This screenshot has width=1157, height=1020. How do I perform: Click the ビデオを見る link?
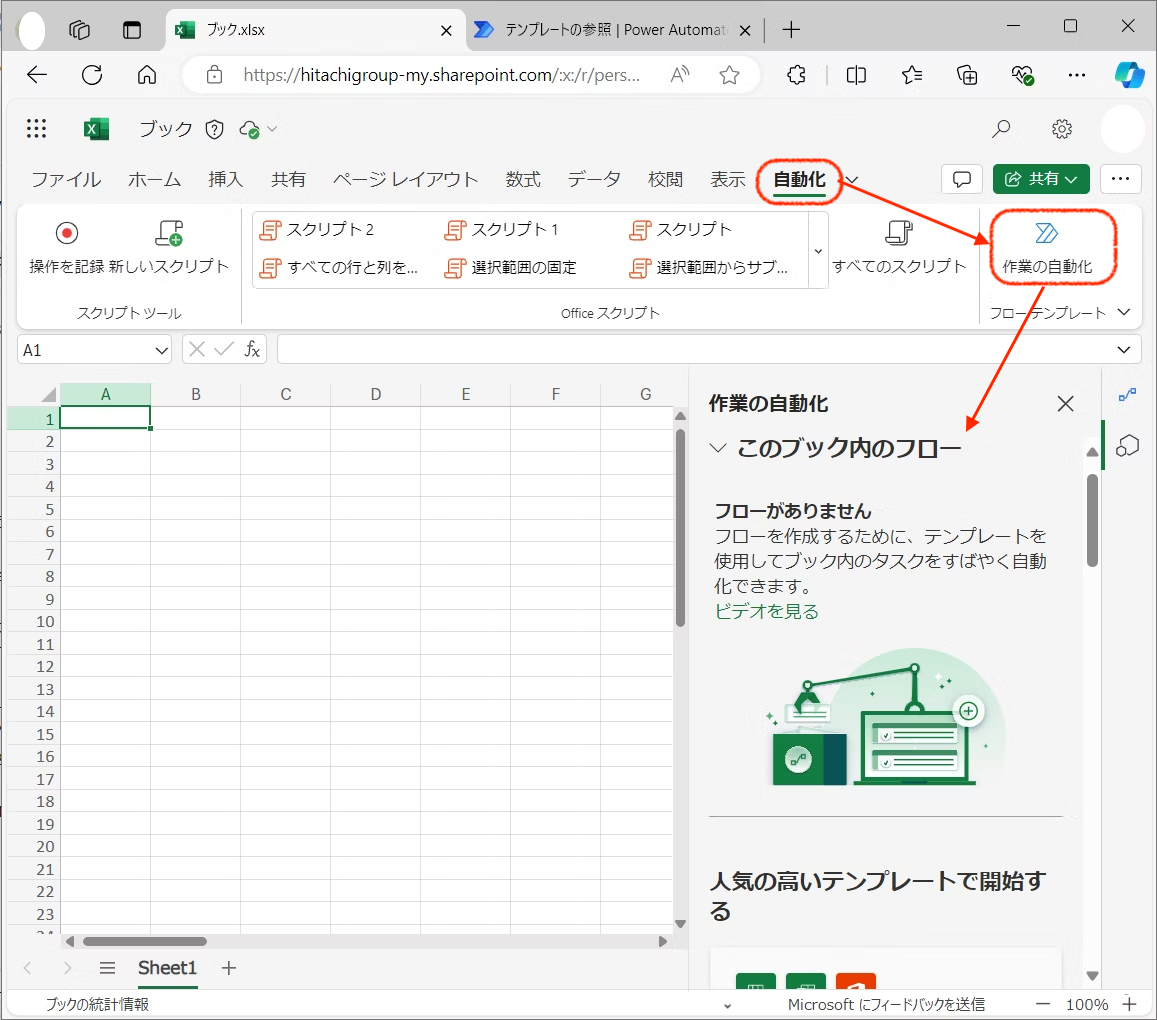pos(767,612)
